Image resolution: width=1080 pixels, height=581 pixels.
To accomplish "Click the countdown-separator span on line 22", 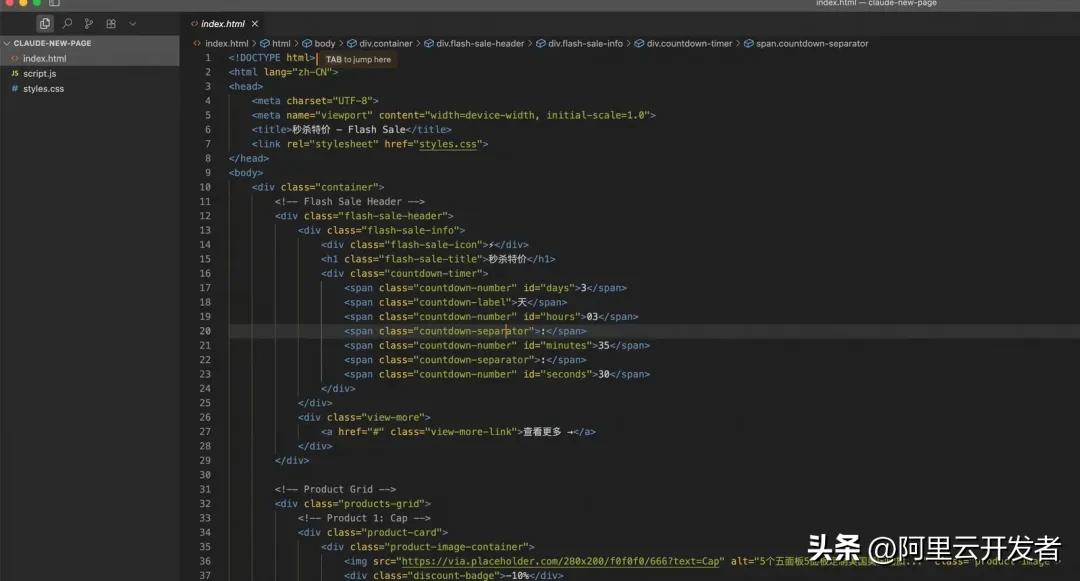I will point(465,360).
